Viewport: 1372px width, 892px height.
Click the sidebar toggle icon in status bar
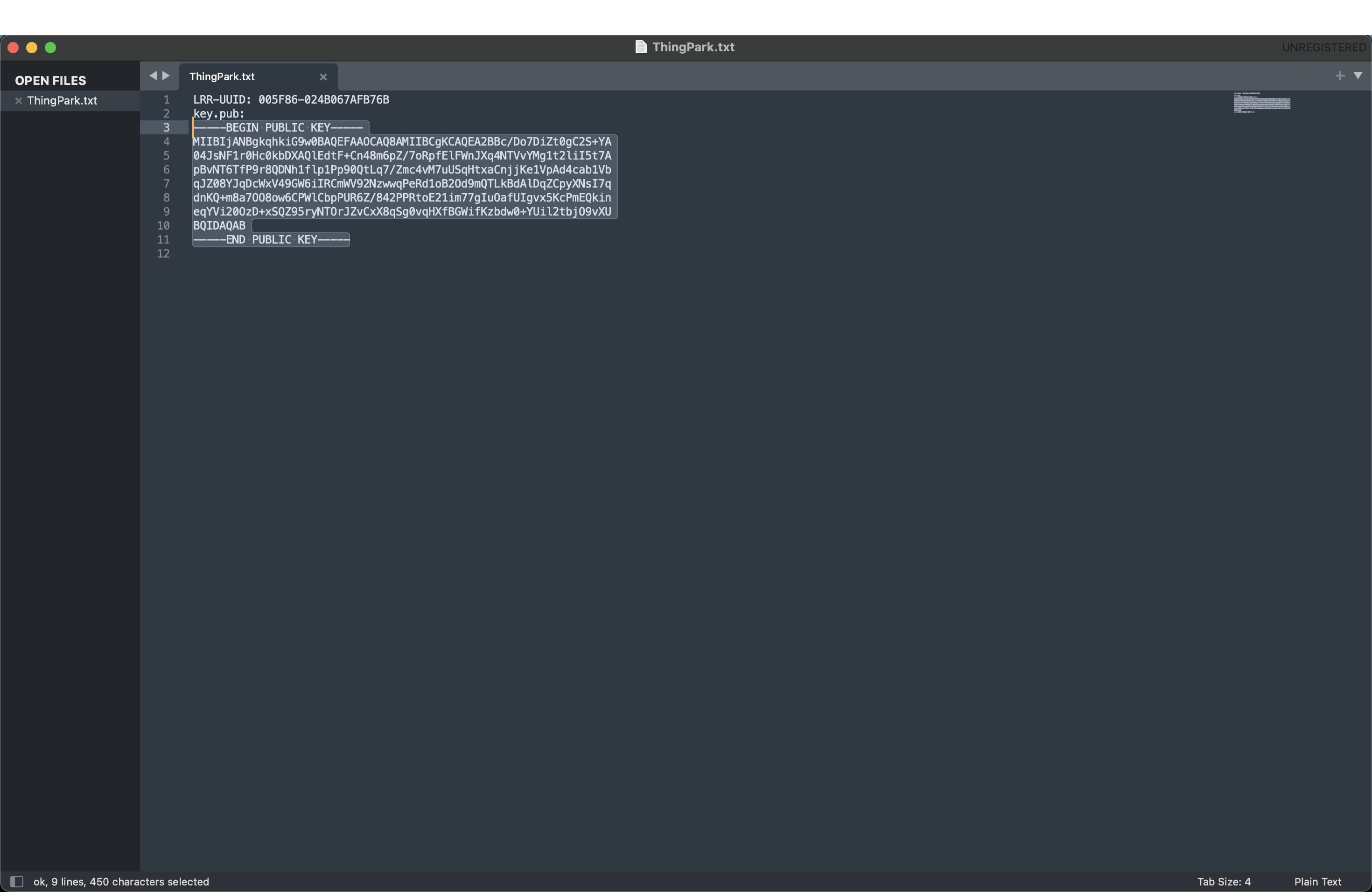coord(16,882)
